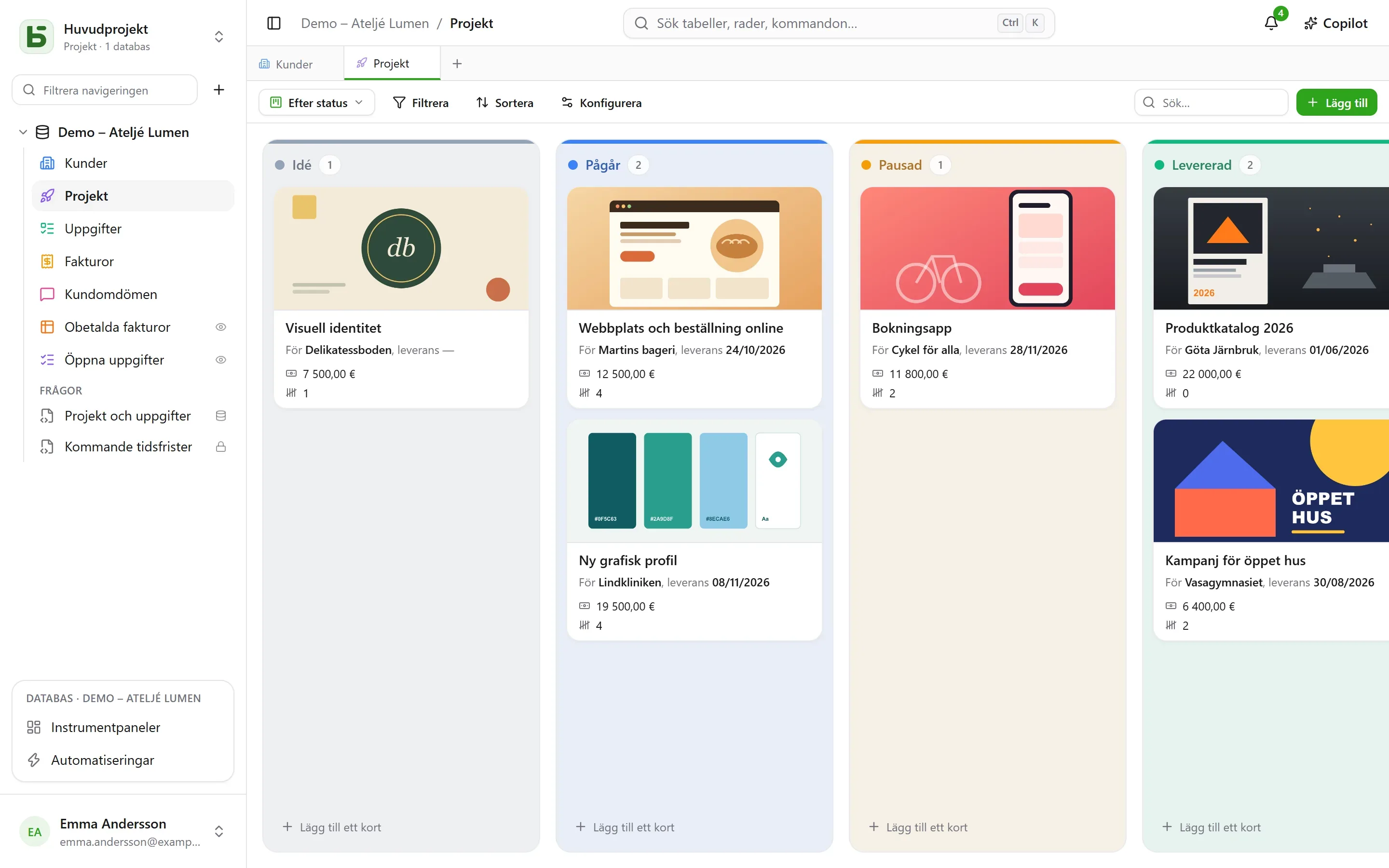This screenshot has height=868, width=1389.
Task: Add new item with plus beside navigation filter
Action: (218, 90)
